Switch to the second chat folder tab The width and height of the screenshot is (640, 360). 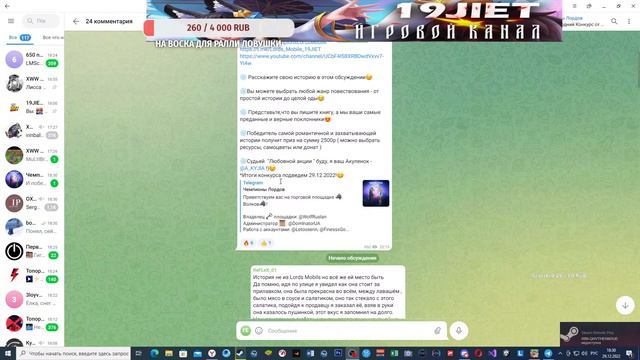[53, 38]
